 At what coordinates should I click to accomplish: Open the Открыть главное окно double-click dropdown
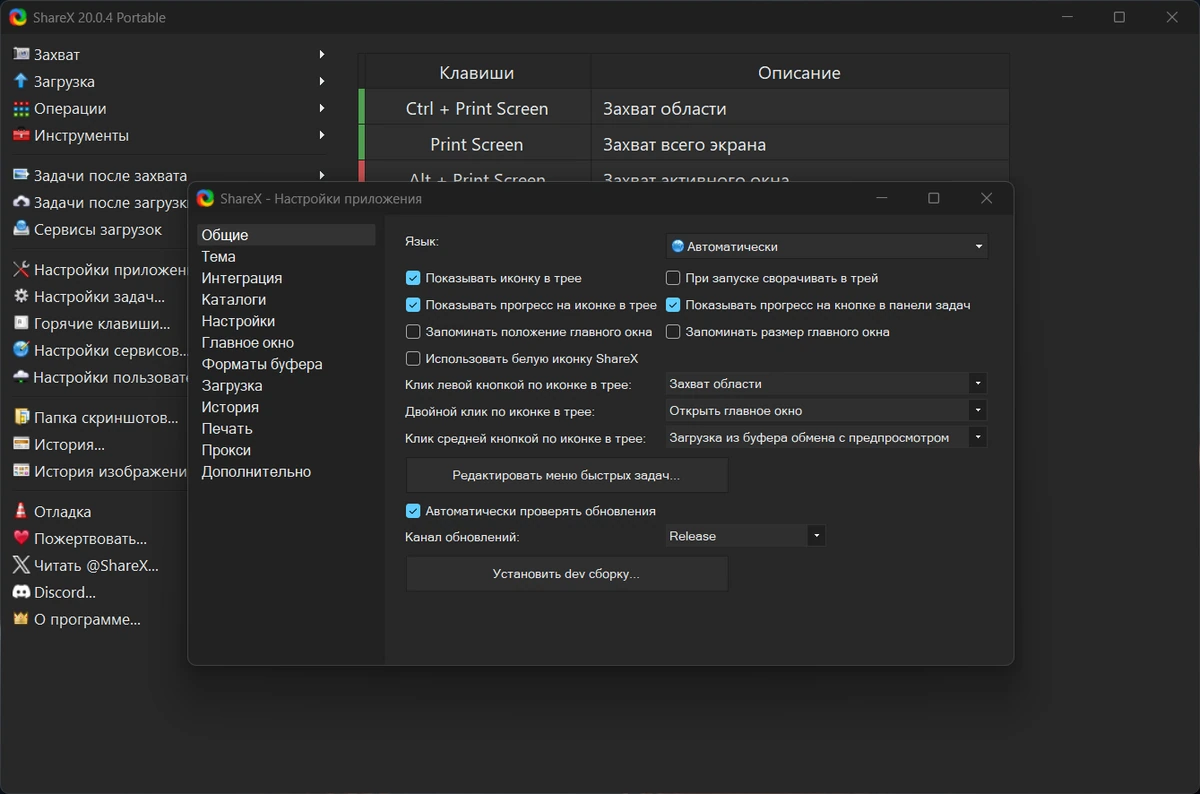click(827, 410)
